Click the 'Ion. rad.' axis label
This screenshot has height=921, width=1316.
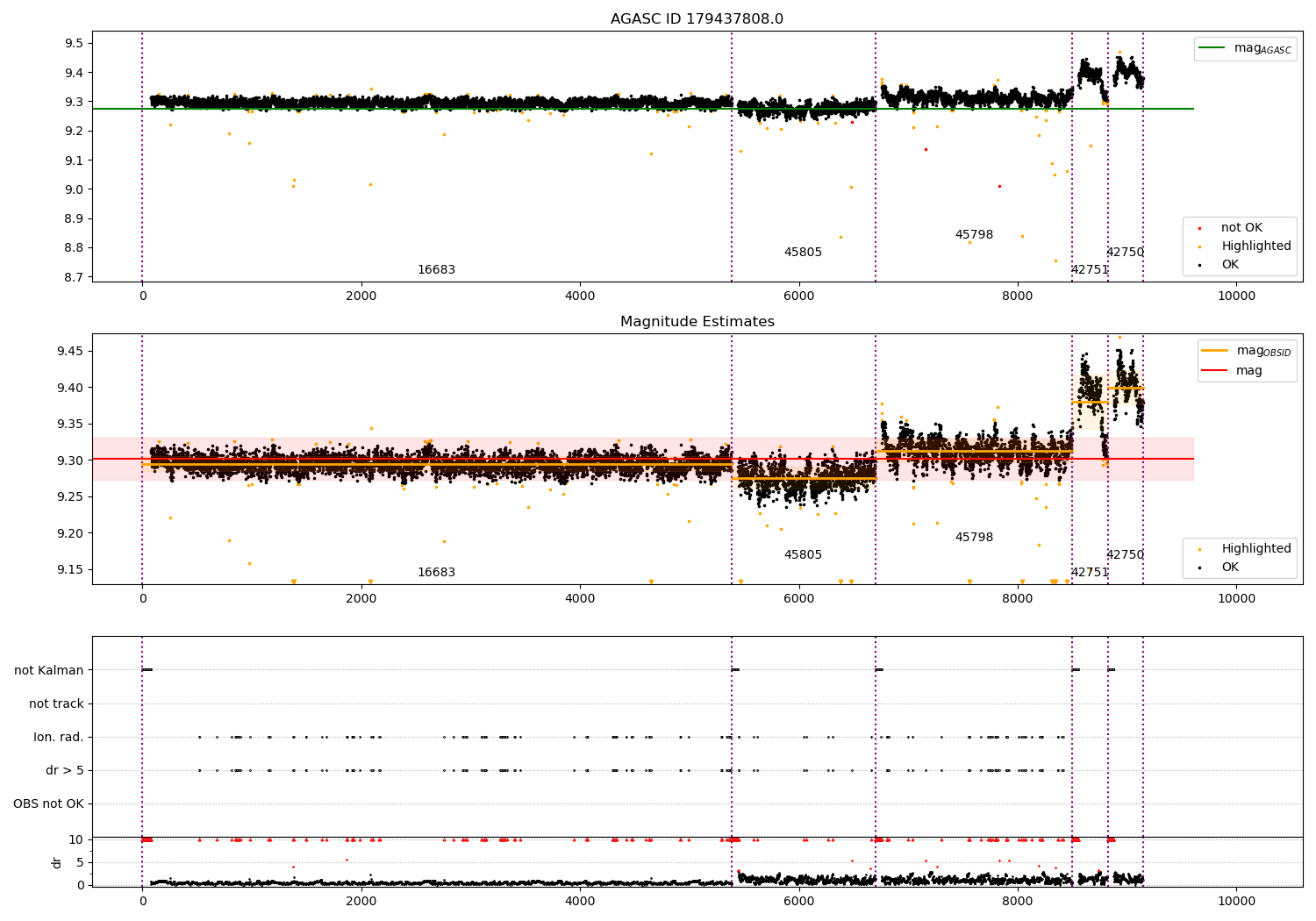click(59, 737)
